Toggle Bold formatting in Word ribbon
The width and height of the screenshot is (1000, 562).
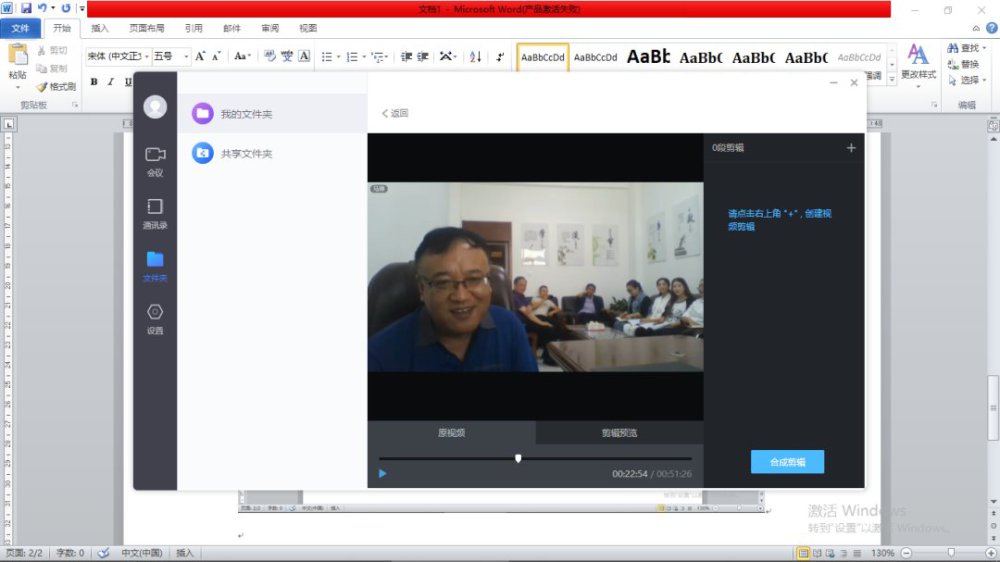click(94, 82)
